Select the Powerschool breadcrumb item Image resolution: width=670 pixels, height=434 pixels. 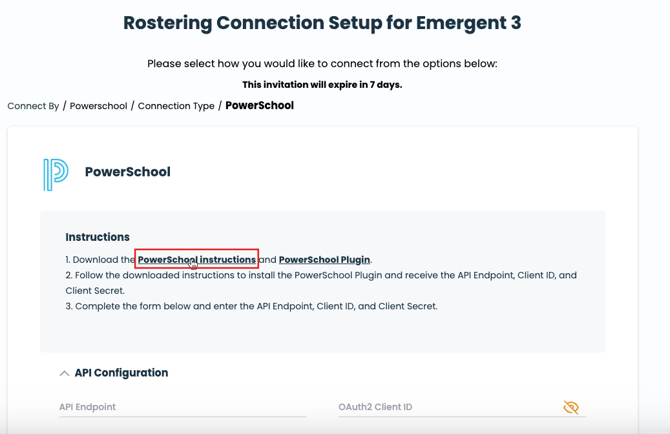[x=98, y=106]
